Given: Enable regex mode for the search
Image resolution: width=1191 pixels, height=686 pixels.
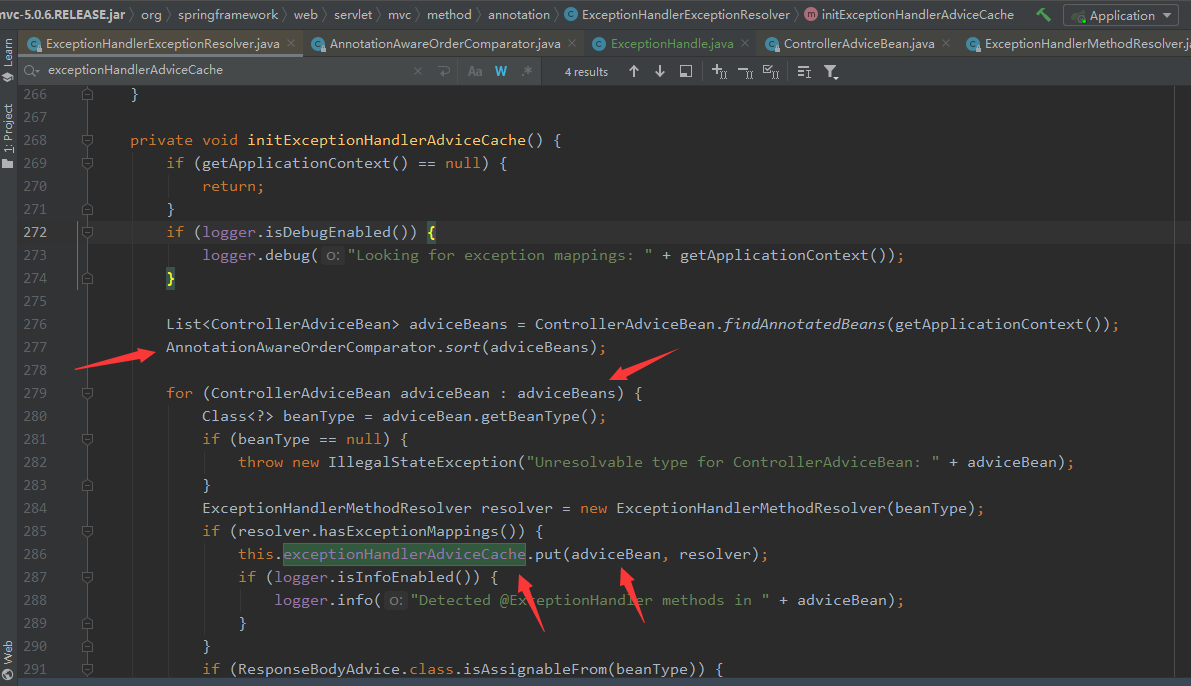Looking at the screenshot, I should (526, 70).
